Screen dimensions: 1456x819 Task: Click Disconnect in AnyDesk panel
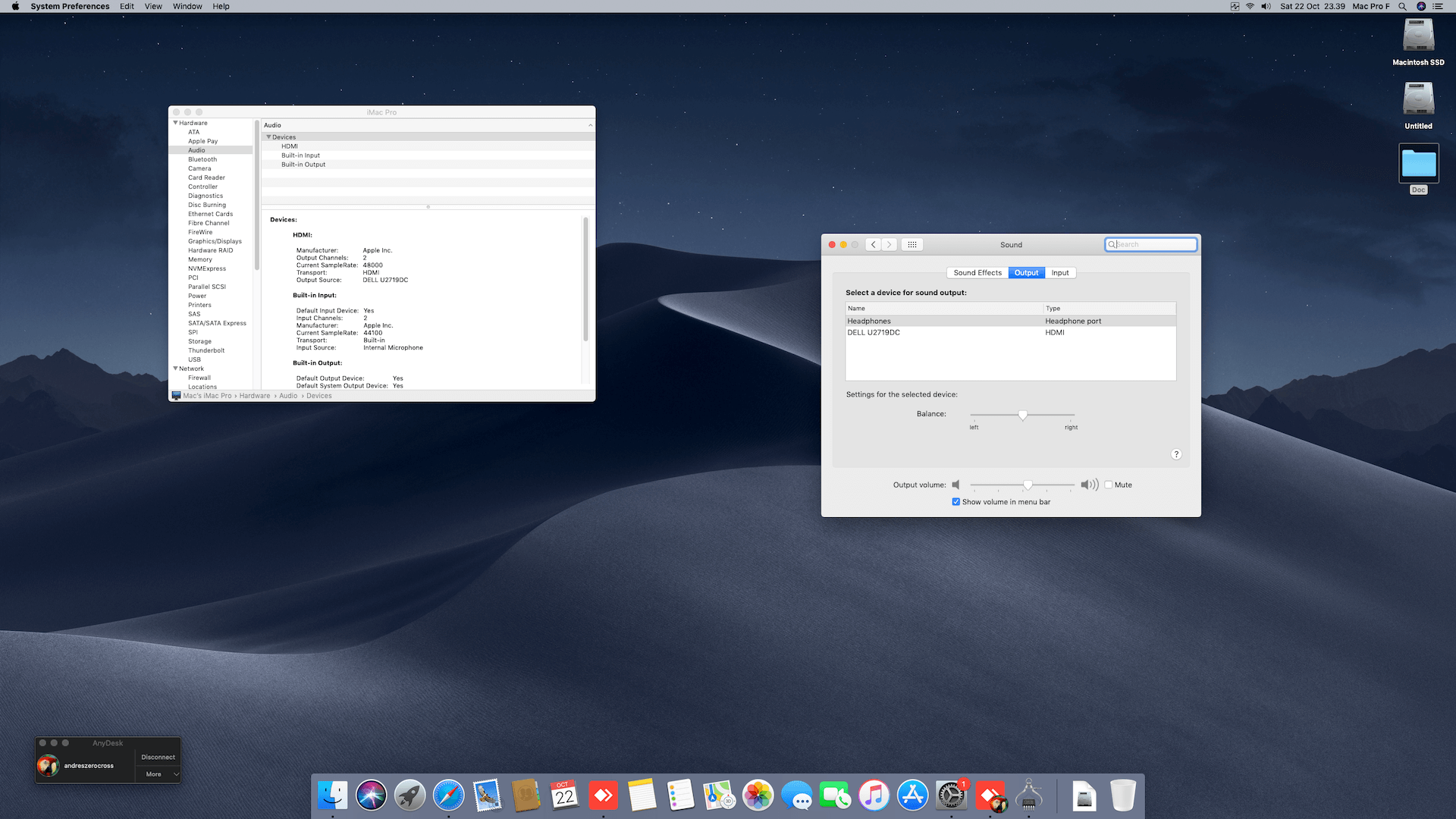(158, 757)
